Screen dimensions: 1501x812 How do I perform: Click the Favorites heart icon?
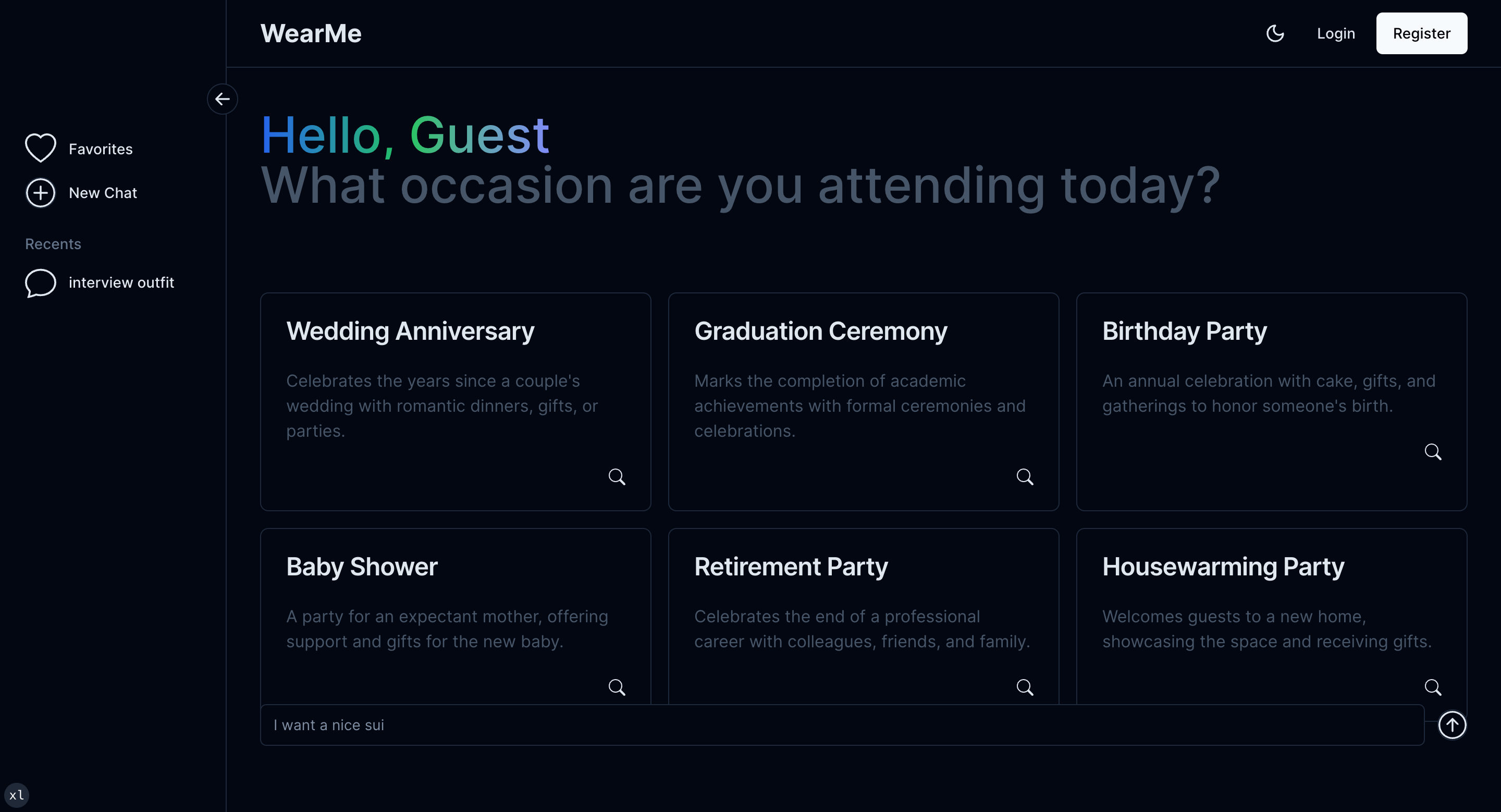point(40,148)
